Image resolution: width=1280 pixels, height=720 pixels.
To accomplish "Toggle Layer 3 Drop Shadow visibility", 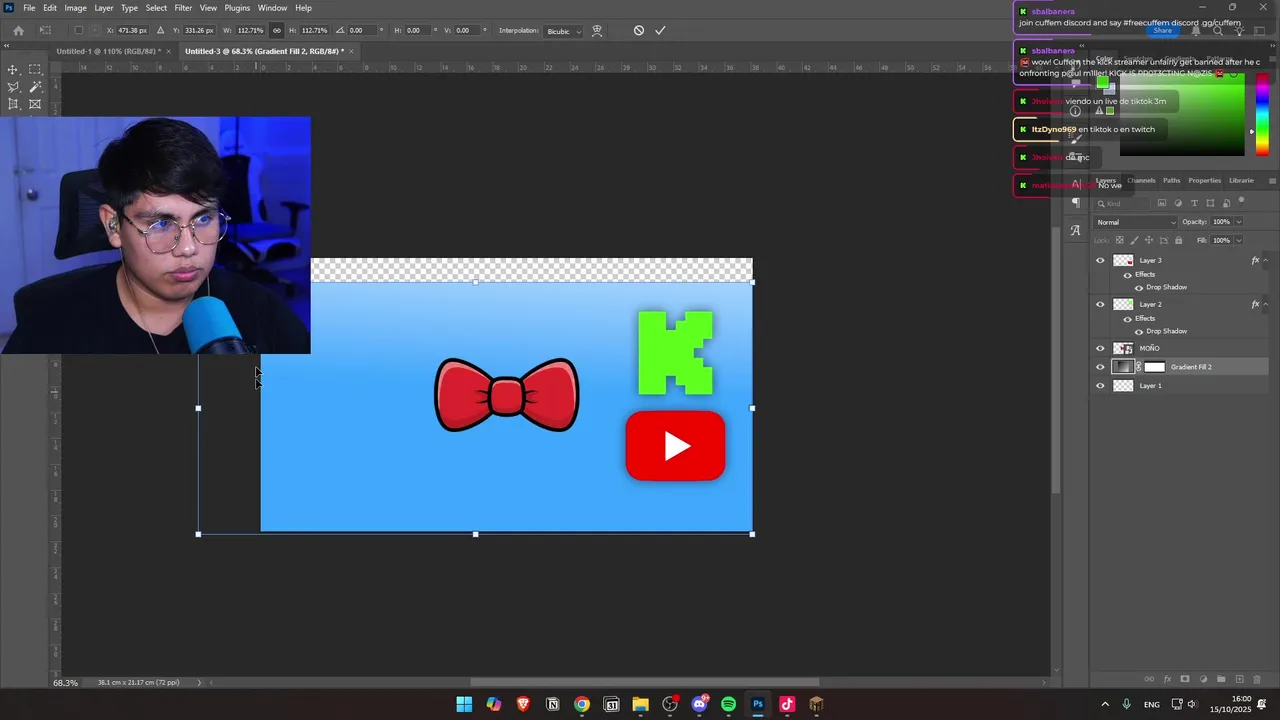I will click(1138, 288).
